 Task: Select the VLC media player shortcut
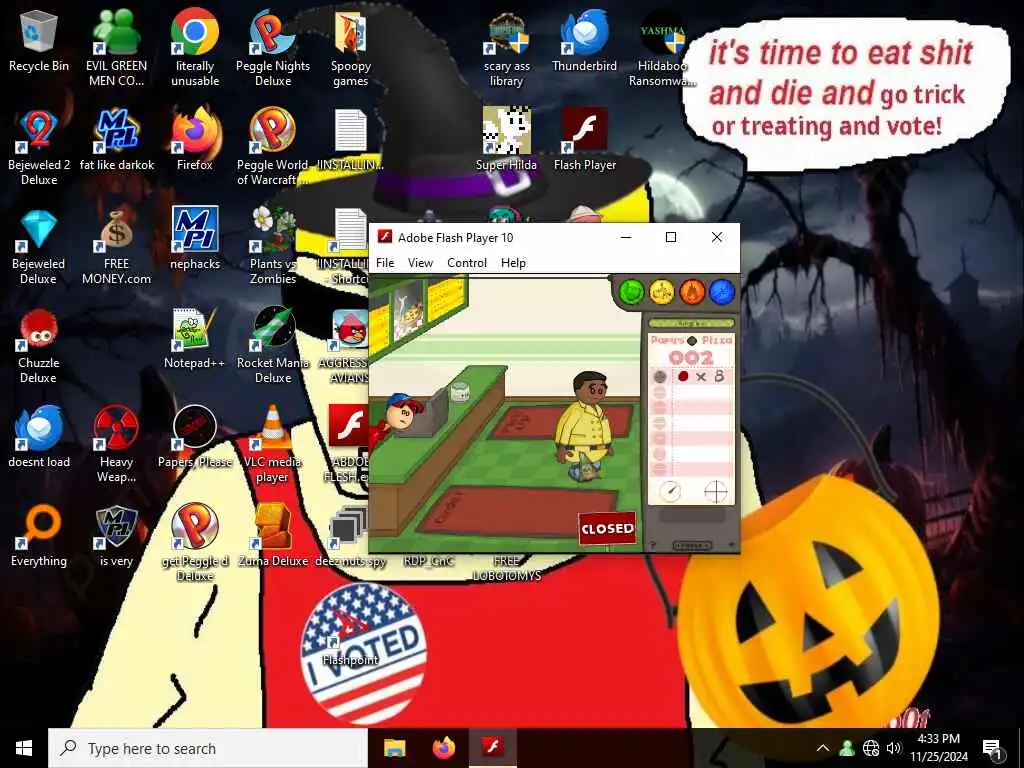pyautogui.click(x=273, y=445)
